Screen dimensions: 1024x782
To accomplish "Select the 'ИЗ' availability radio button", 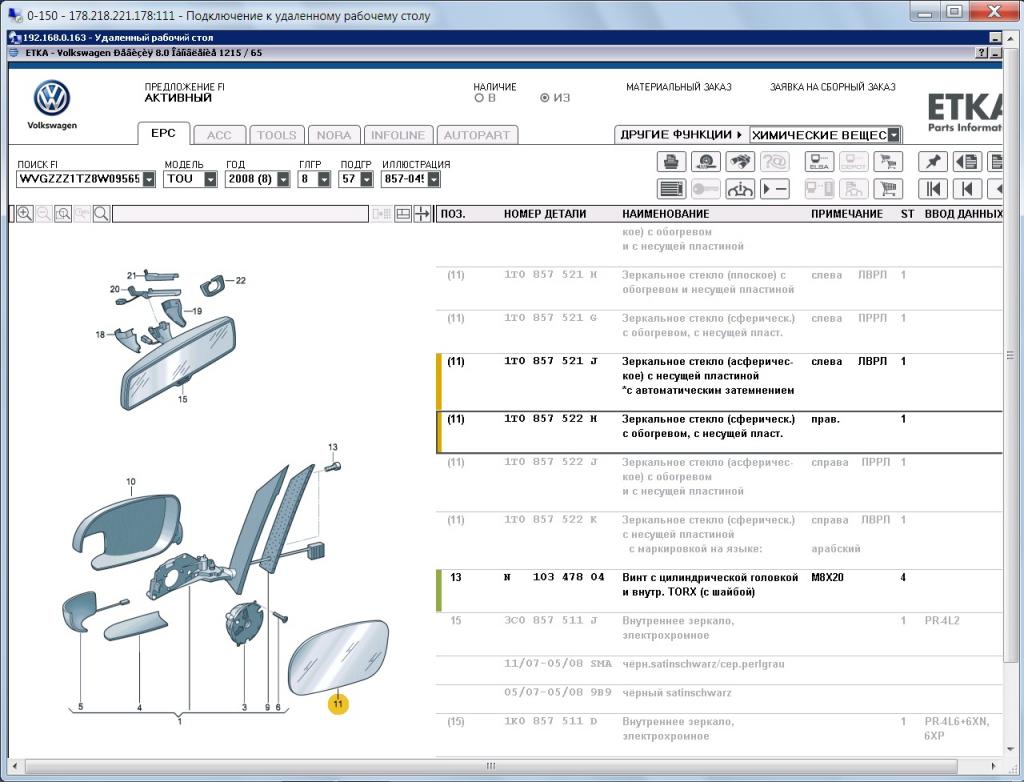I will (x=545, y=98).
